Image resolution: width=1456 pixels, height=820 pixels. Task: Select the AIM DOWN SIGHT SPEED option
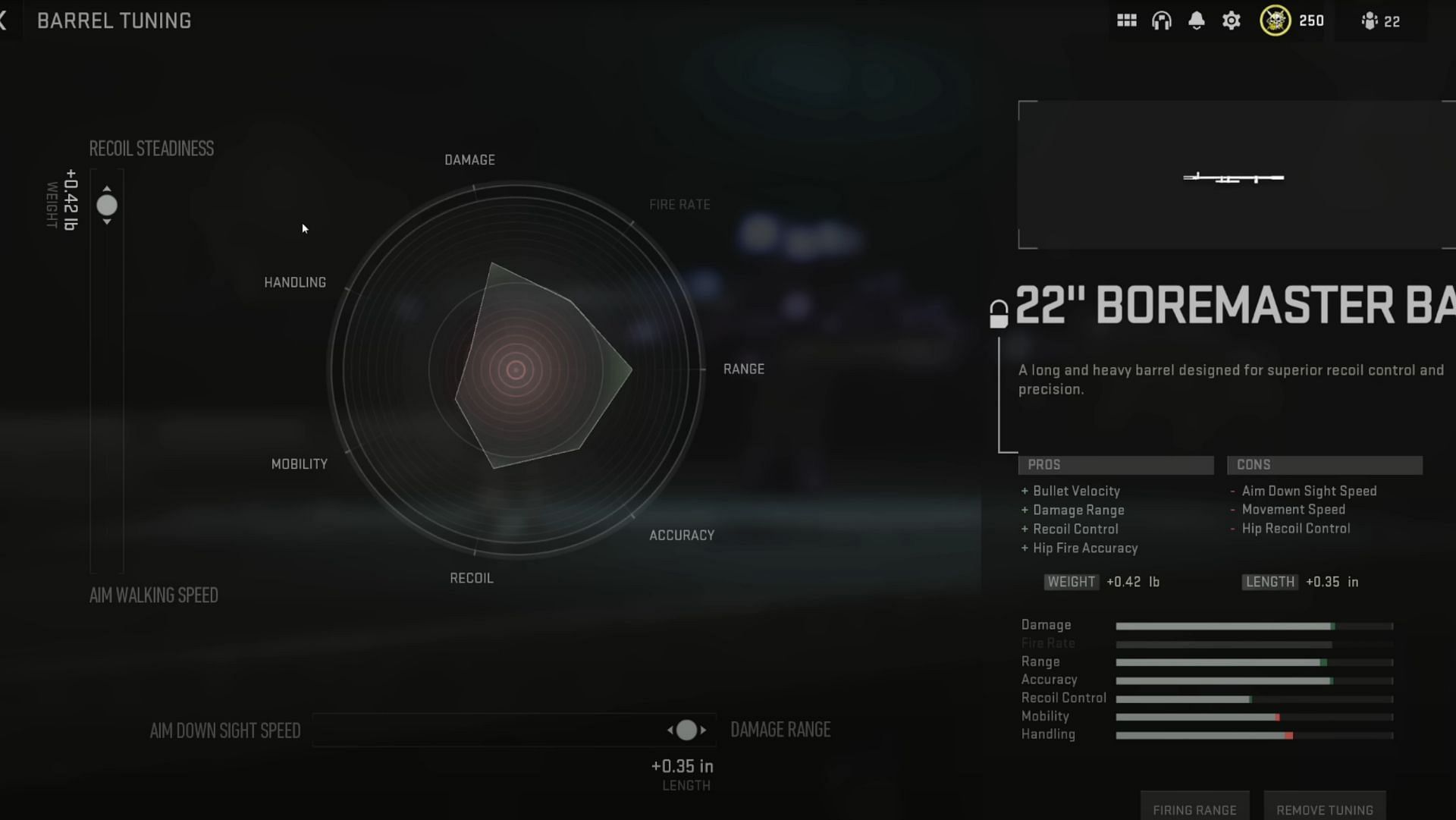[225, 730]
